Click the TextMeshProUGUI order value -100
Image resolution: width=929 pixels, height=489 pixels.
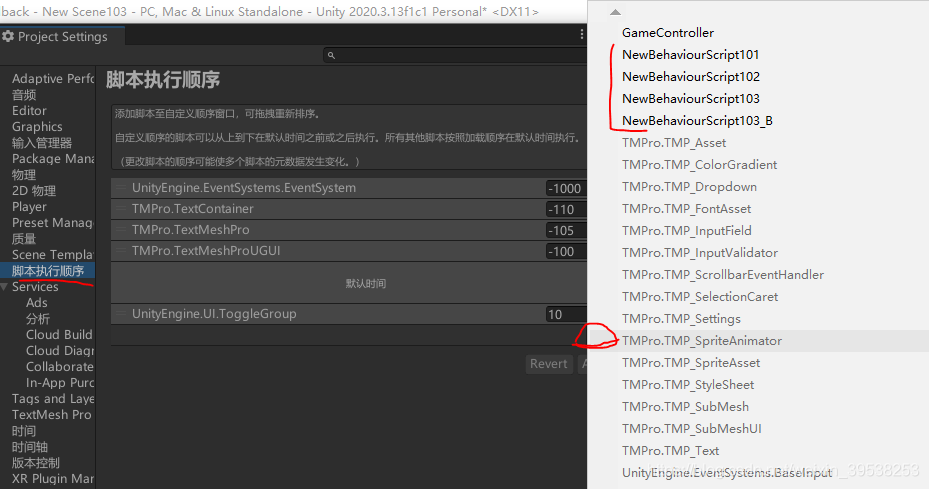566,251
